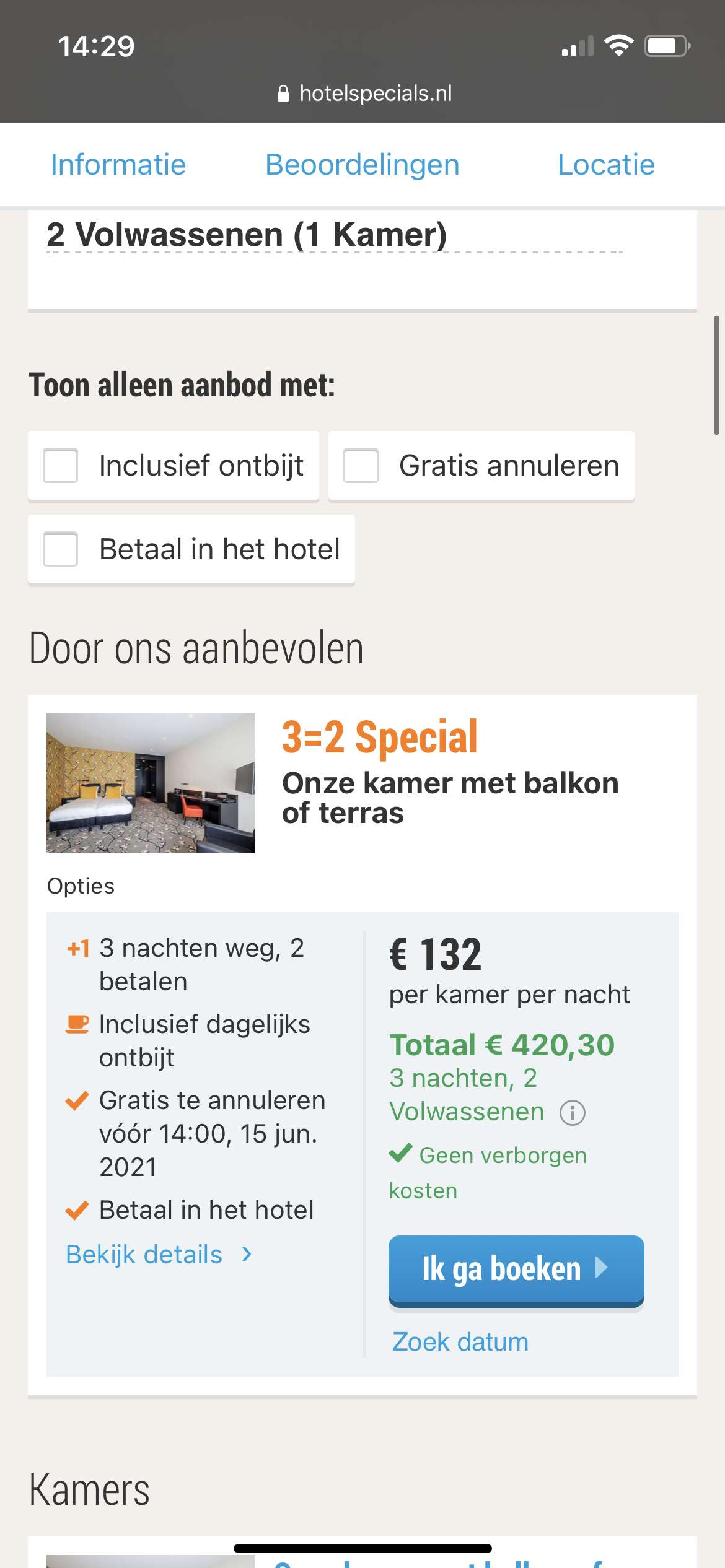
Task: Click the arrow on Ik ga boeken
Action: [x=600, y=1268]
